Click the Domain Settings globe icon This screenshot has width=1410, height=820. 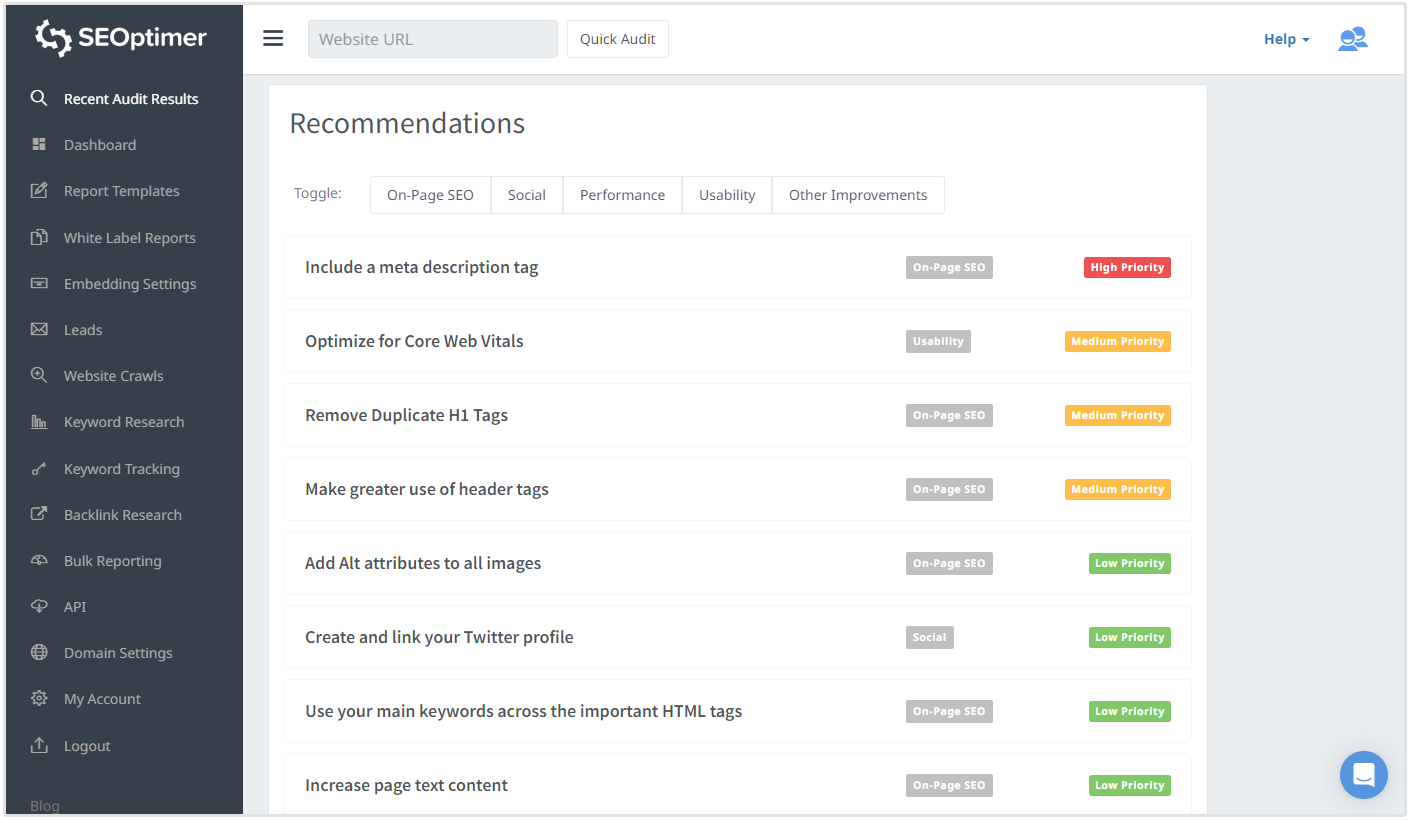(x=39, y=653)
